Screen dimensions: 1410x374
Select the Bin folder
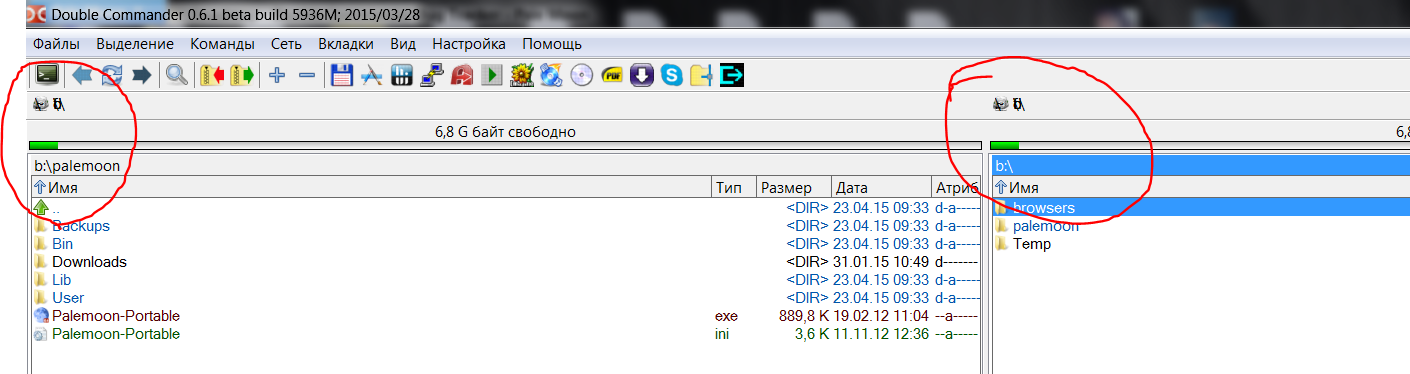click(x=505, y=244)
